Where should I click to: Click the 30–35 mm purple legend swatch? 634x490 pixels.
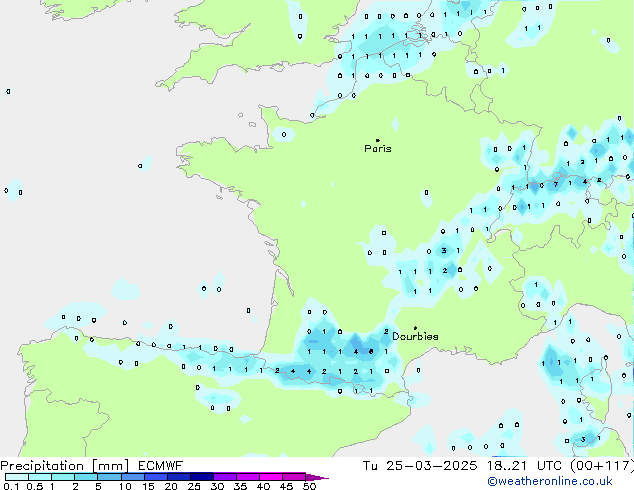(x=225, y=477)
